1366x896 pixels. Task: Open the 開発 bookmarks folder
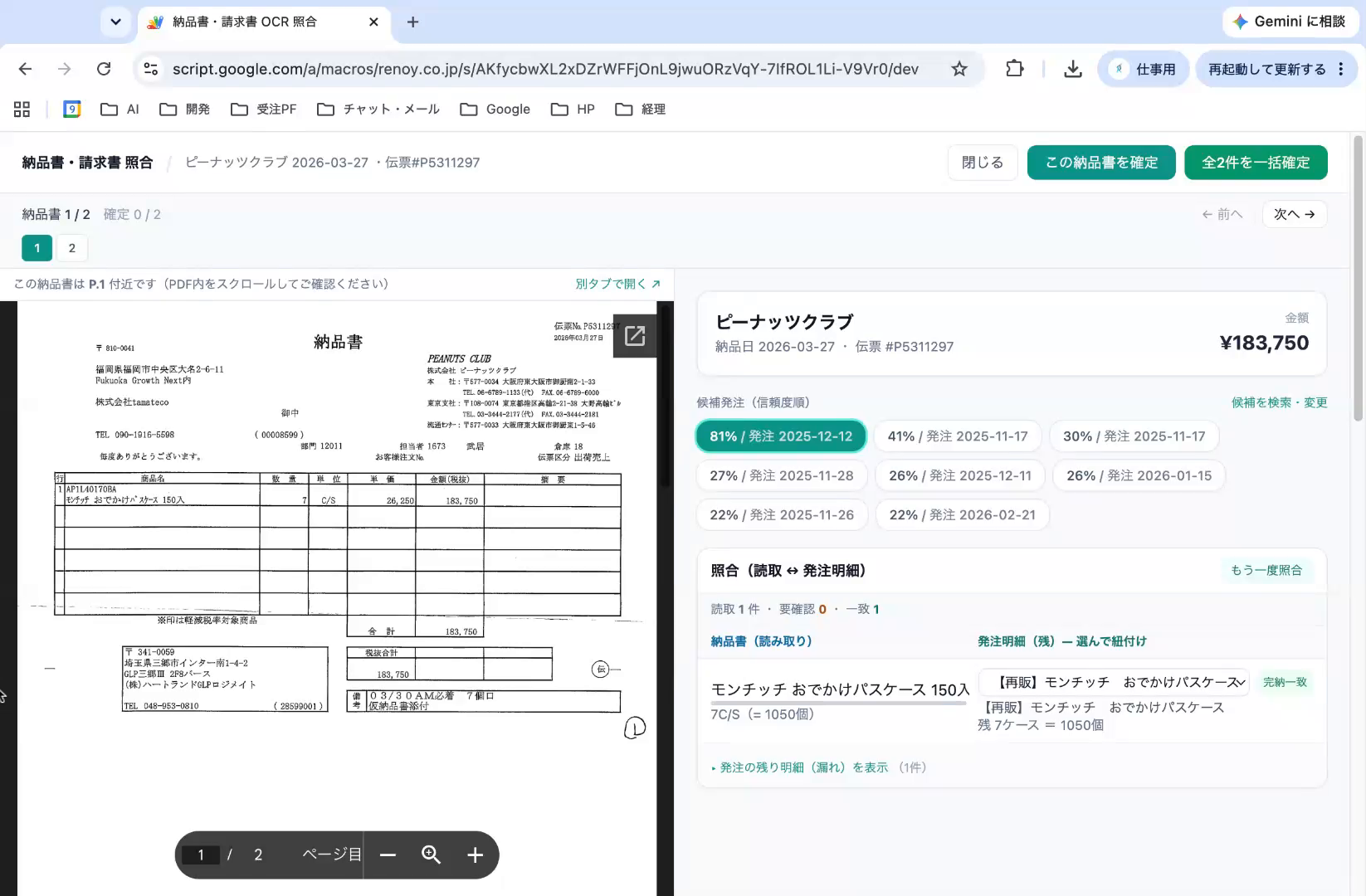click(184, 109)
